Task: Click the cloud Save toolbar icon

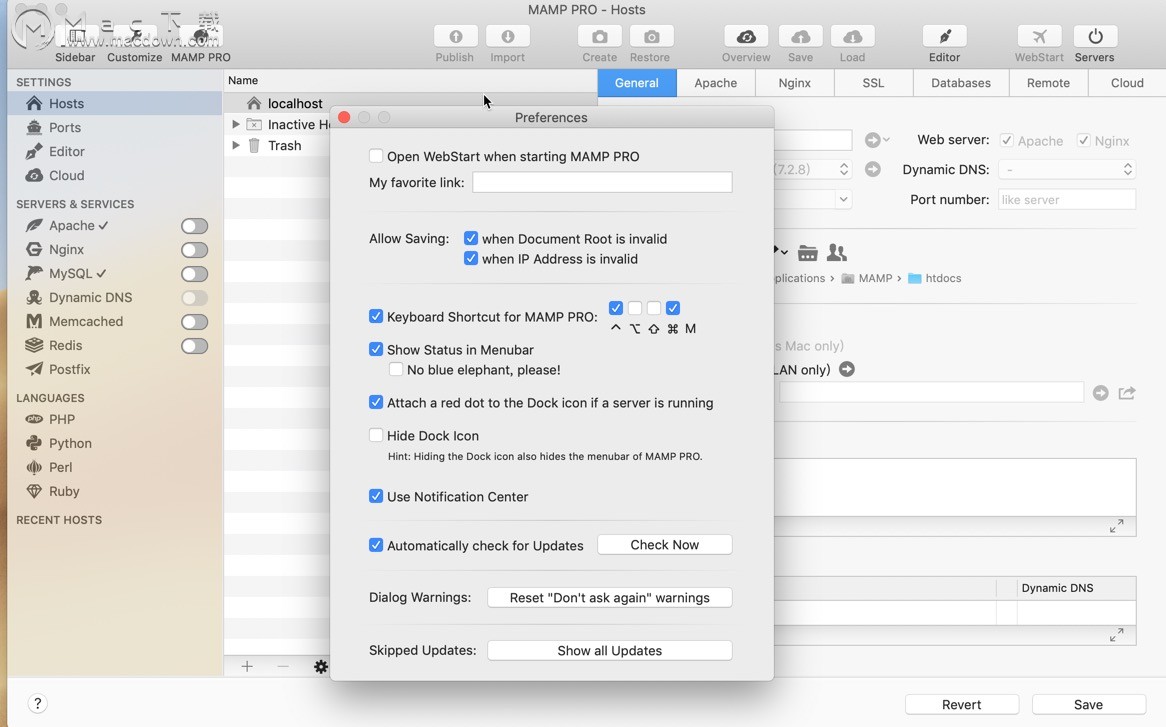Action: (x=800, y=36)
